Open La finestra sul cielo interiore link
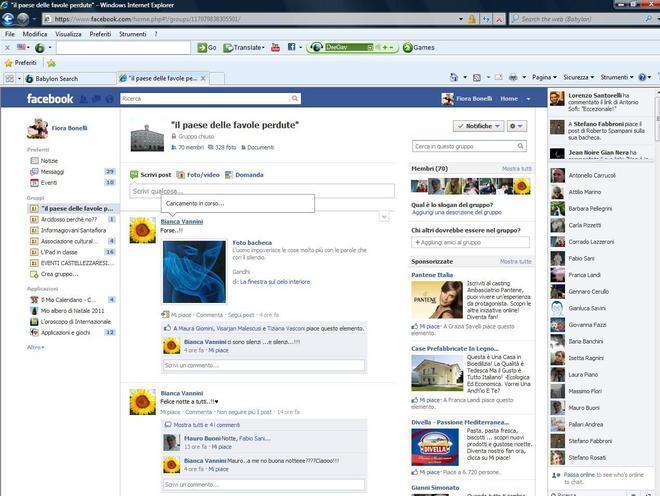Viewport: 660px width, 496px height. pyautogui.click(x=275, y=282)
